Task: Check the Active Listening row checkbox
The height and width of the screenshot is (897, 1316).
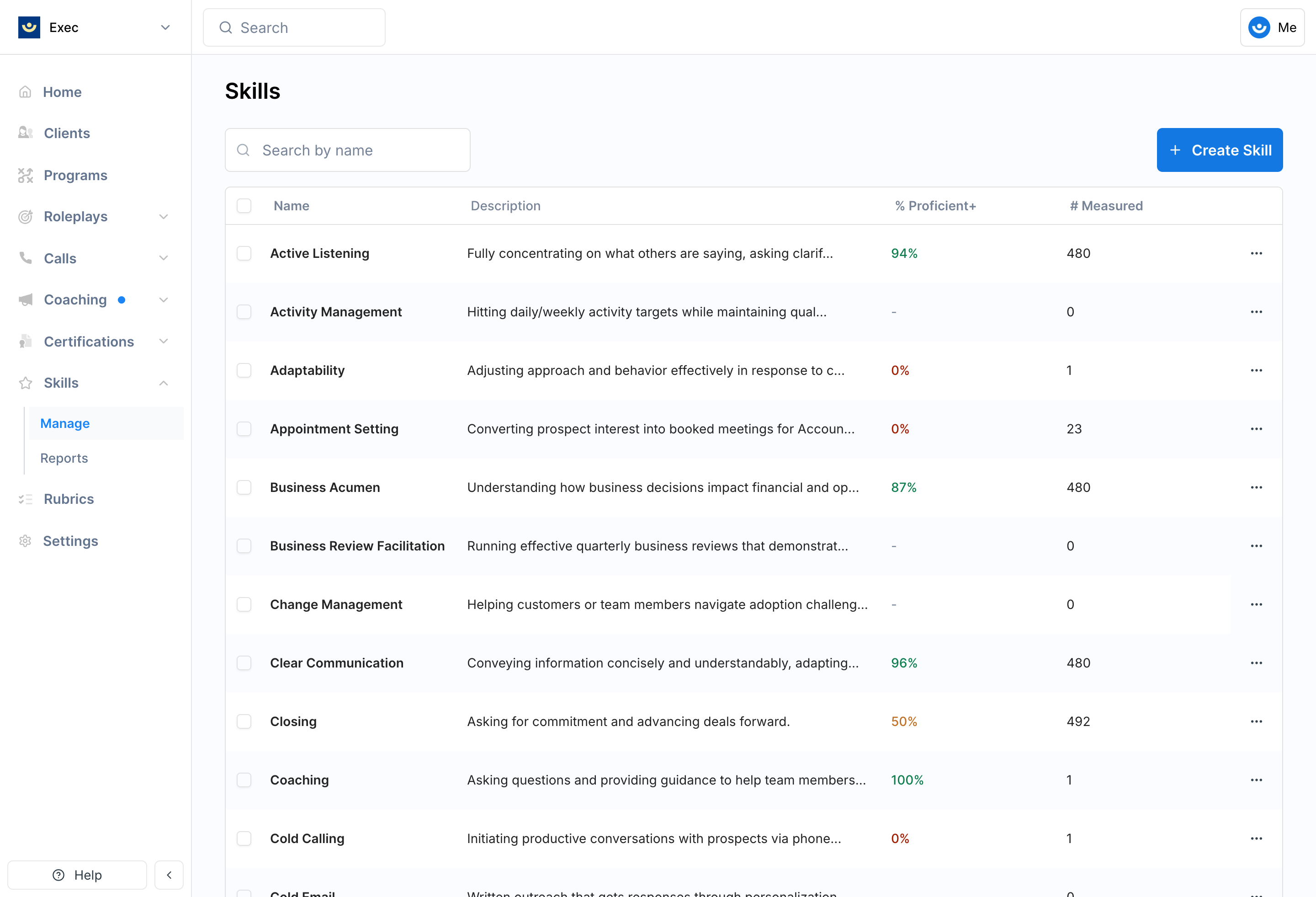Action: click(x=244, y=253)
